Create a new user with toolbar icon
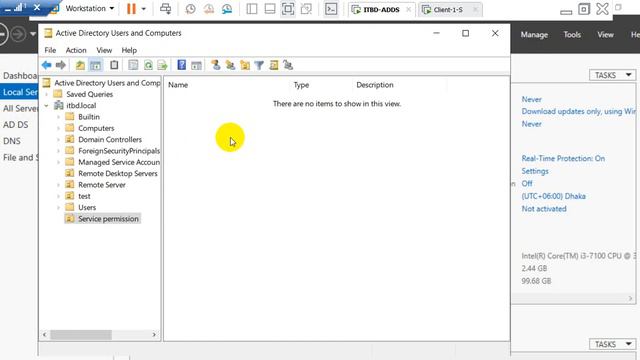Viewport: 640px width, 360px height. [x=216, y=65]
